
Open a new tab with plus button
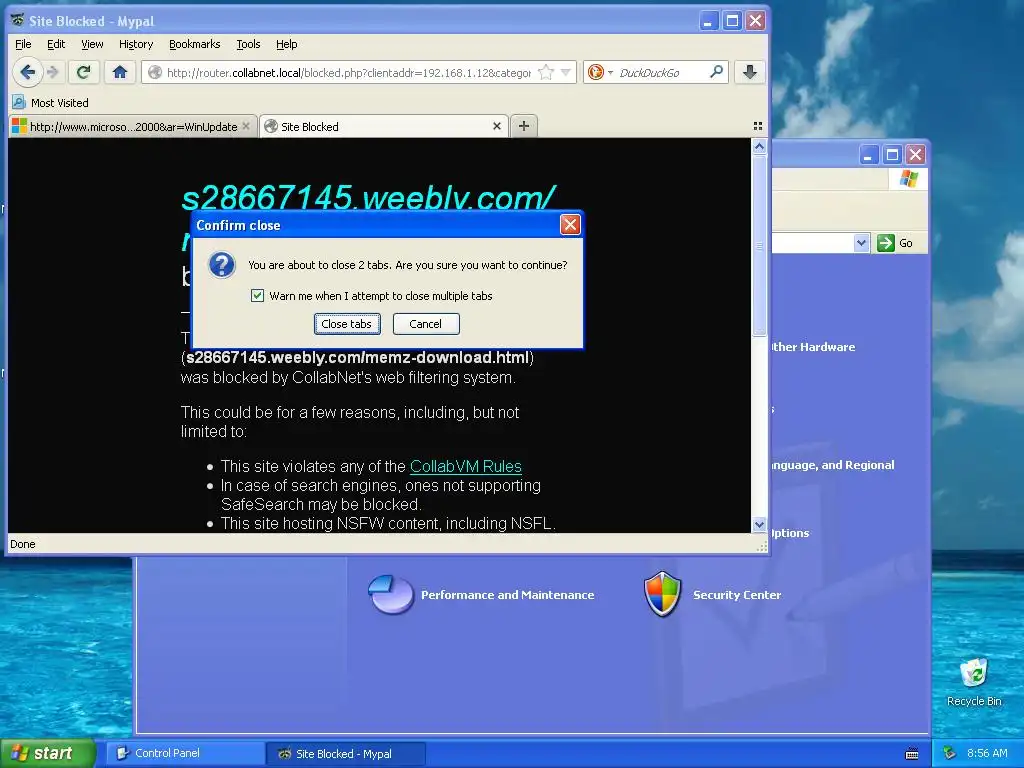524,126
